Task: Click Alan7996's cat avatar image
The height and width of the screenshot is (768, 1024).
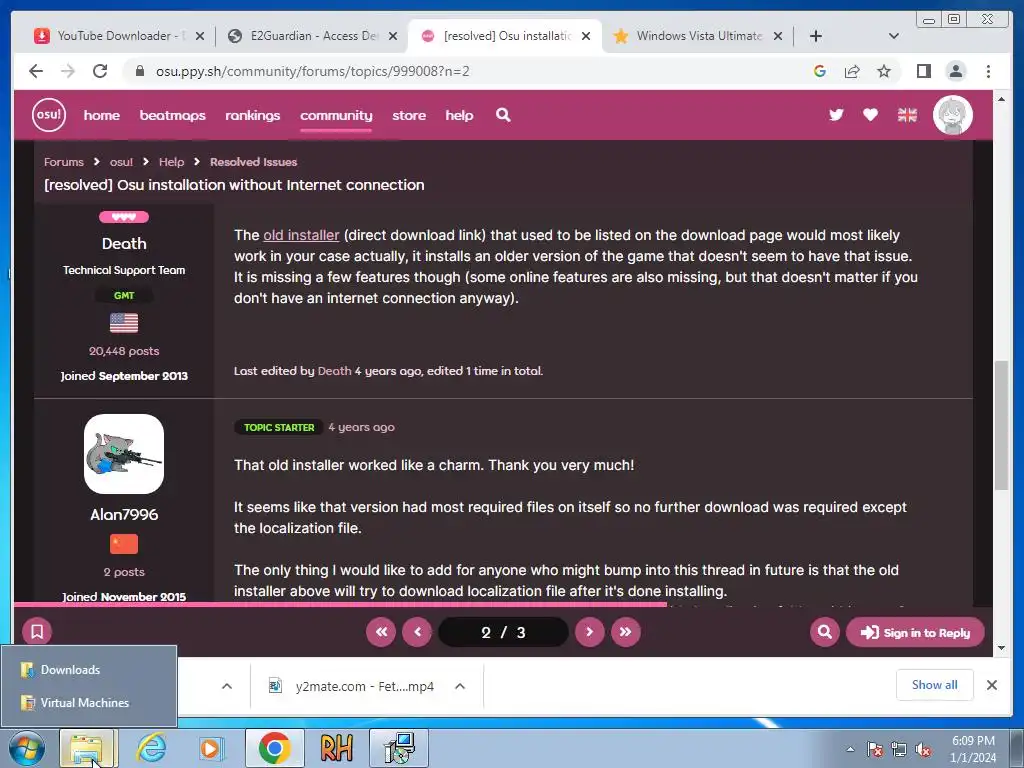Action: click(x=124, y=454)
